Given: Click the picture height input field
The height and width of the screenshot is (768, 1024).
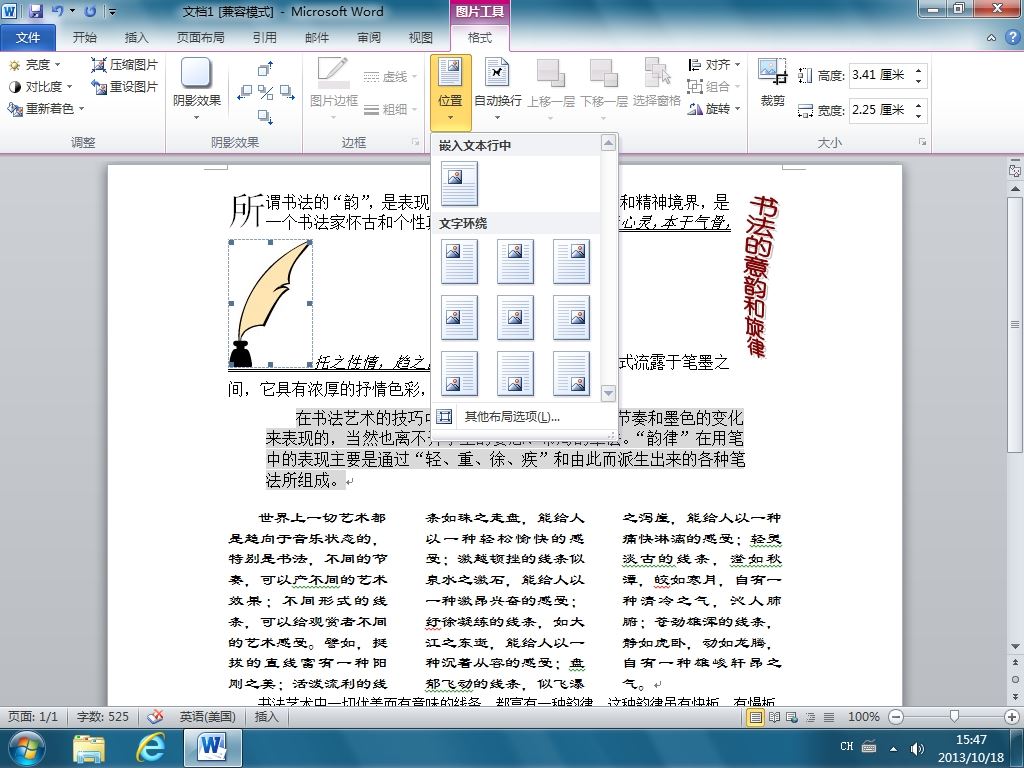Looking at the screenshot, I should pos(882,75).
